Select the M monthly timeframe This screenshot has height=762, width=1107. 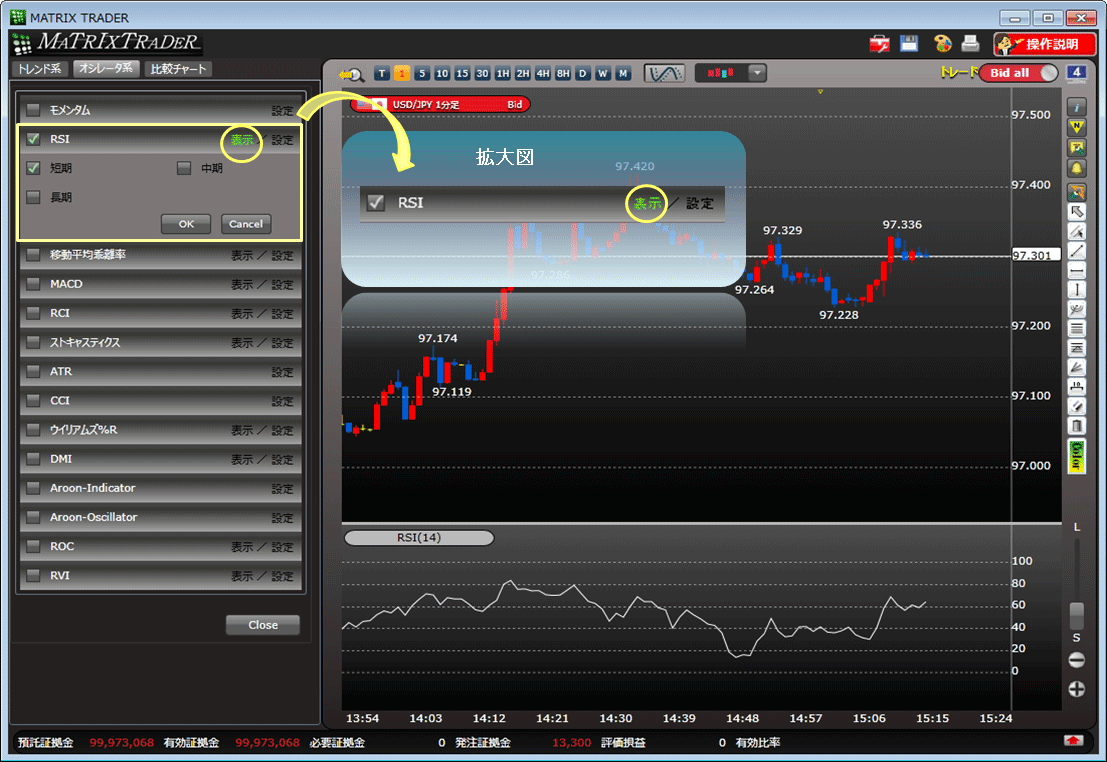[x=623, y=73]
